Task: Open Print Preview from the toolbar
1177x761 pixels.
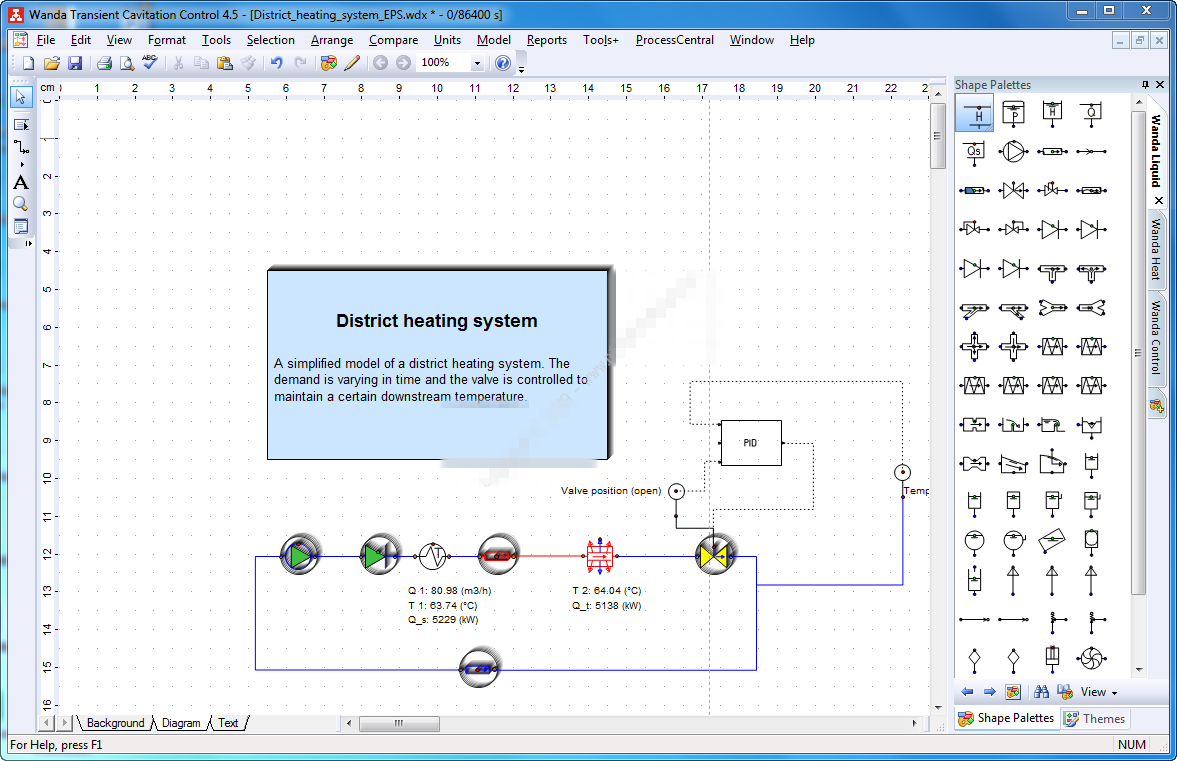Action: click(127, 63)
